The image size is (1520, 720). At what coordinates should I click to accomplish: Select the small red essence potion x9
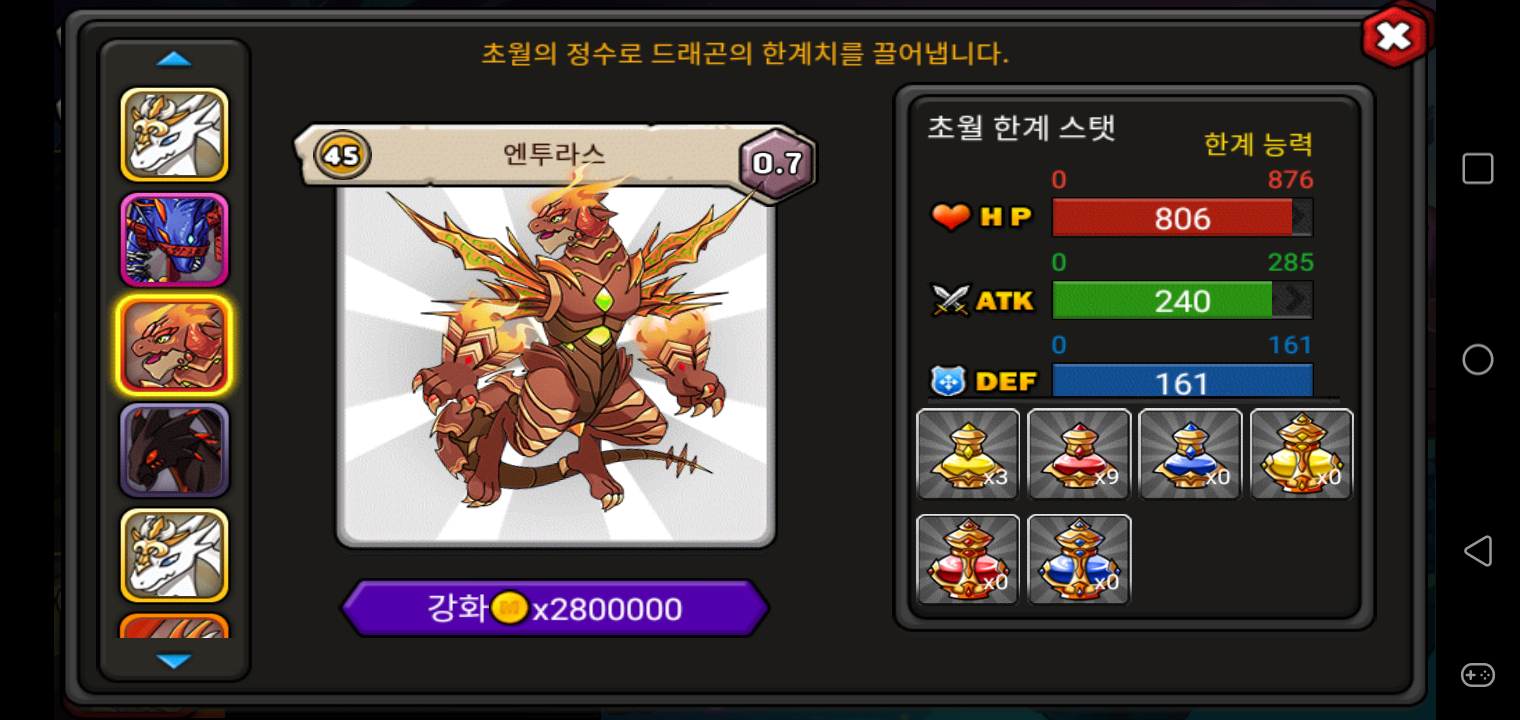1079,454
